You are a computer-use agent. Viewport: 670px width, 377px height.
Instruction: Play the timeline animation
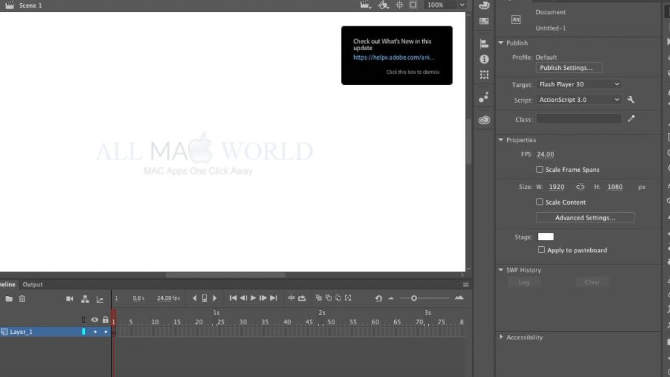(x=253, y=298)
